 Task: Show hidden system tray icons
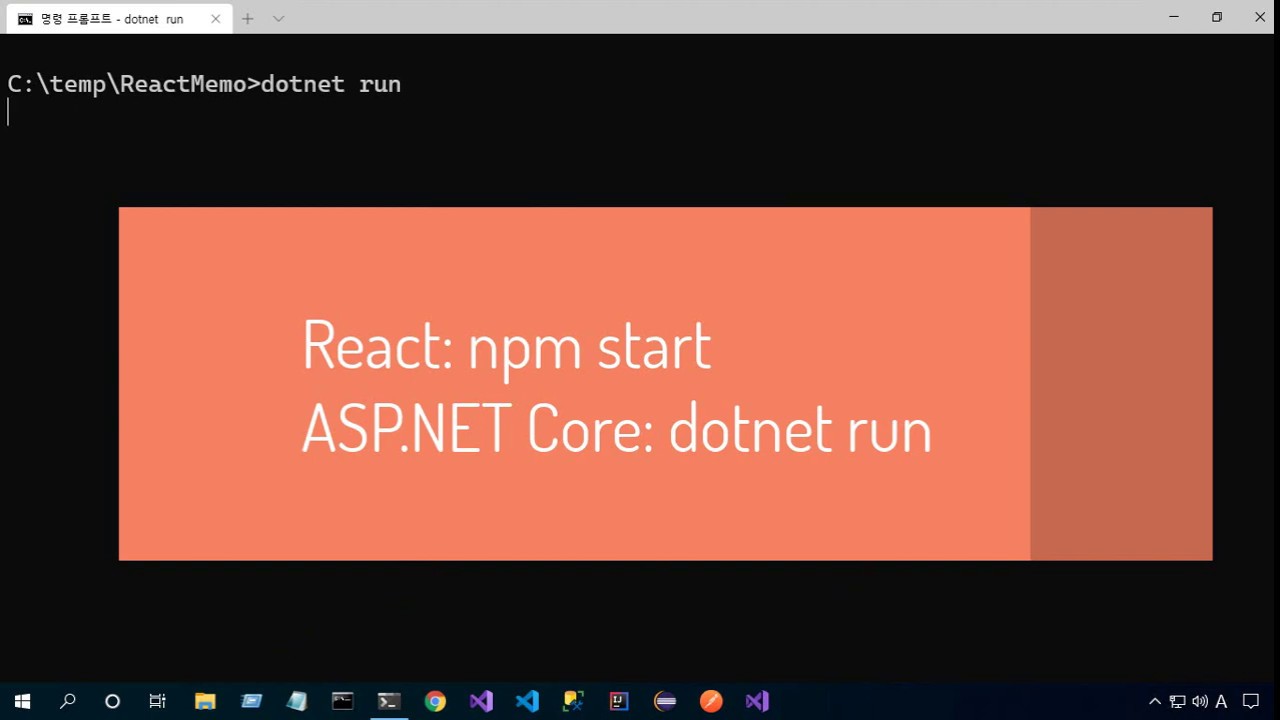click(x=1155, y=701)
